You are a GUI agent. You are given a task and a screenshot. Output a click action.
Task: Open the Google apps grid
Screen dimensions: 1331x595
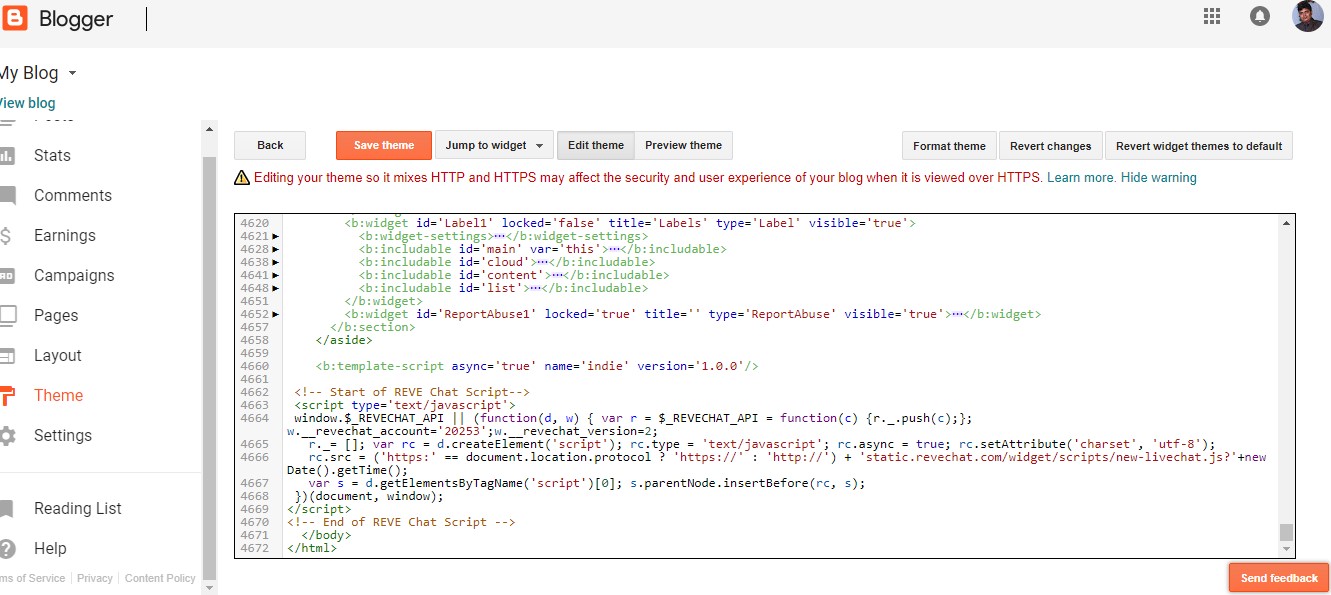pyautogui.click(x=1212, y=16)
